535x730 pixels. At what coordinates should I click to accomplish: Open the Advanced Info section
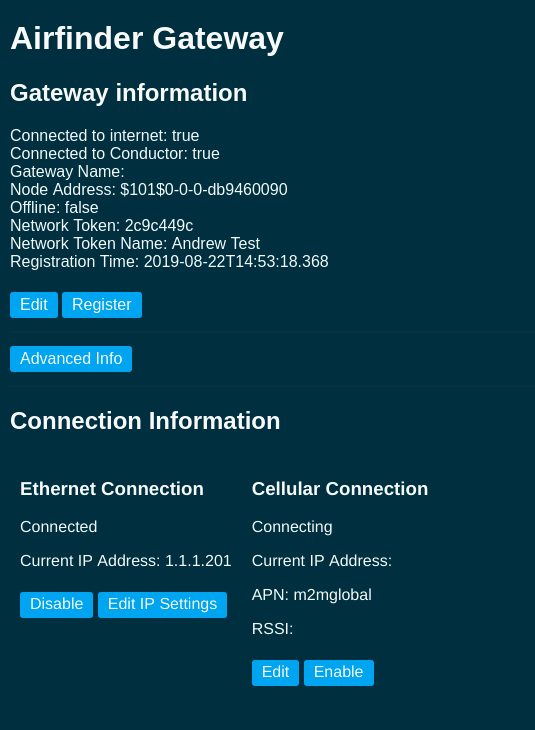(71, 359)
